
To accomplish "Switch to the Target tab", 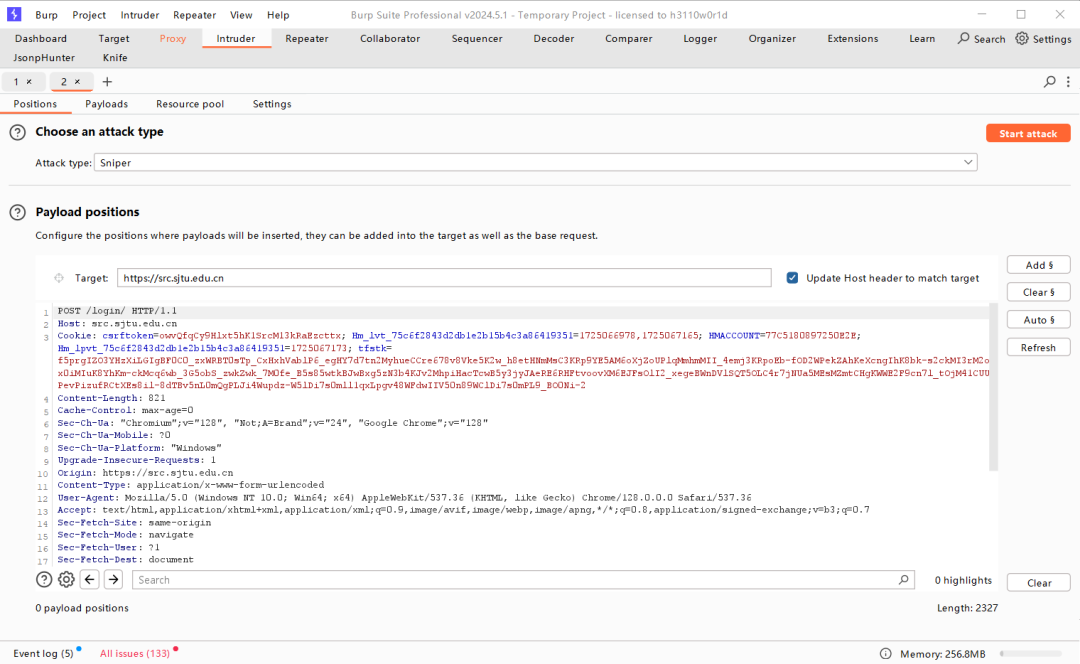I will [114, 39].
